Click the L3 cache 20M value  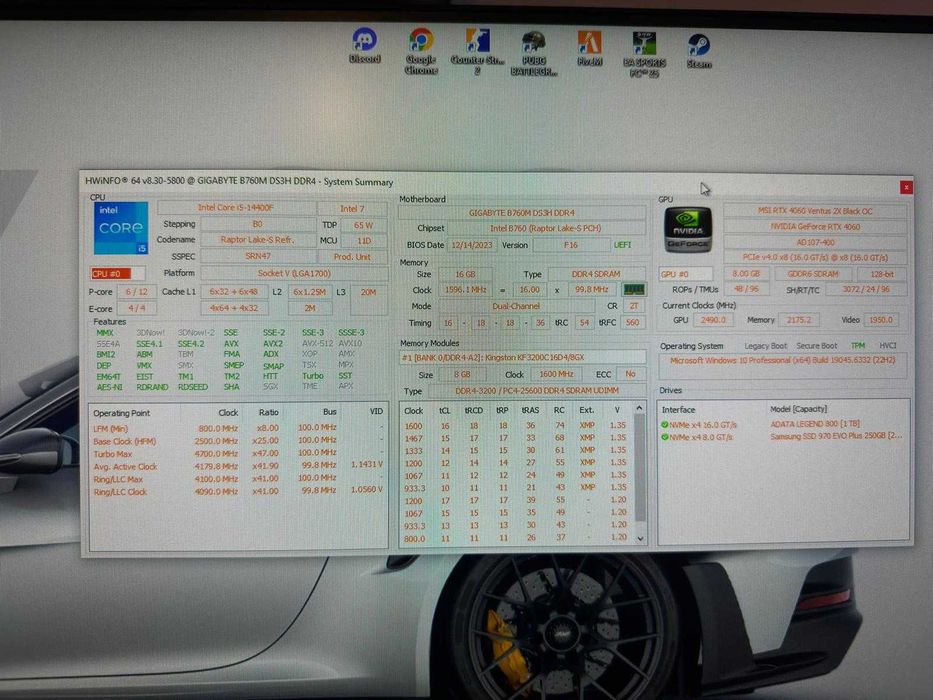[368, 299]
